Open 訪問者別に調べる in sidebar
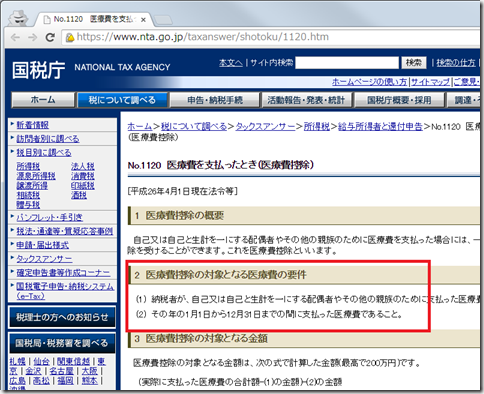The image size is (484, 394). point(48,139)
